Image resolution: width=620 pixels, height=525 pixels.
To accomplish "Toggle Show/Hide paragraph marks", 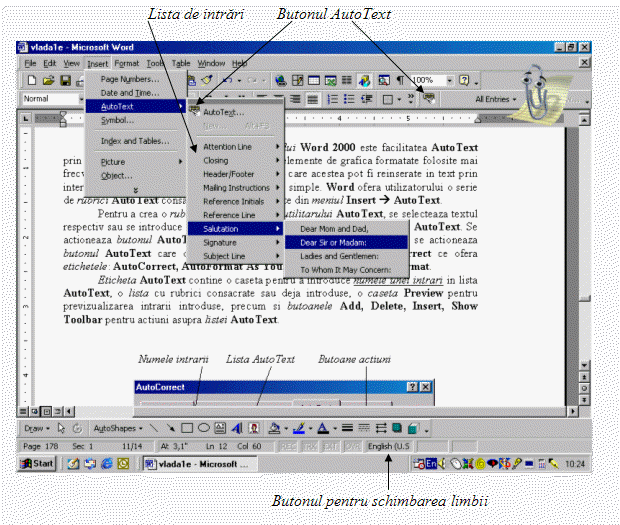I will (400, 81).
